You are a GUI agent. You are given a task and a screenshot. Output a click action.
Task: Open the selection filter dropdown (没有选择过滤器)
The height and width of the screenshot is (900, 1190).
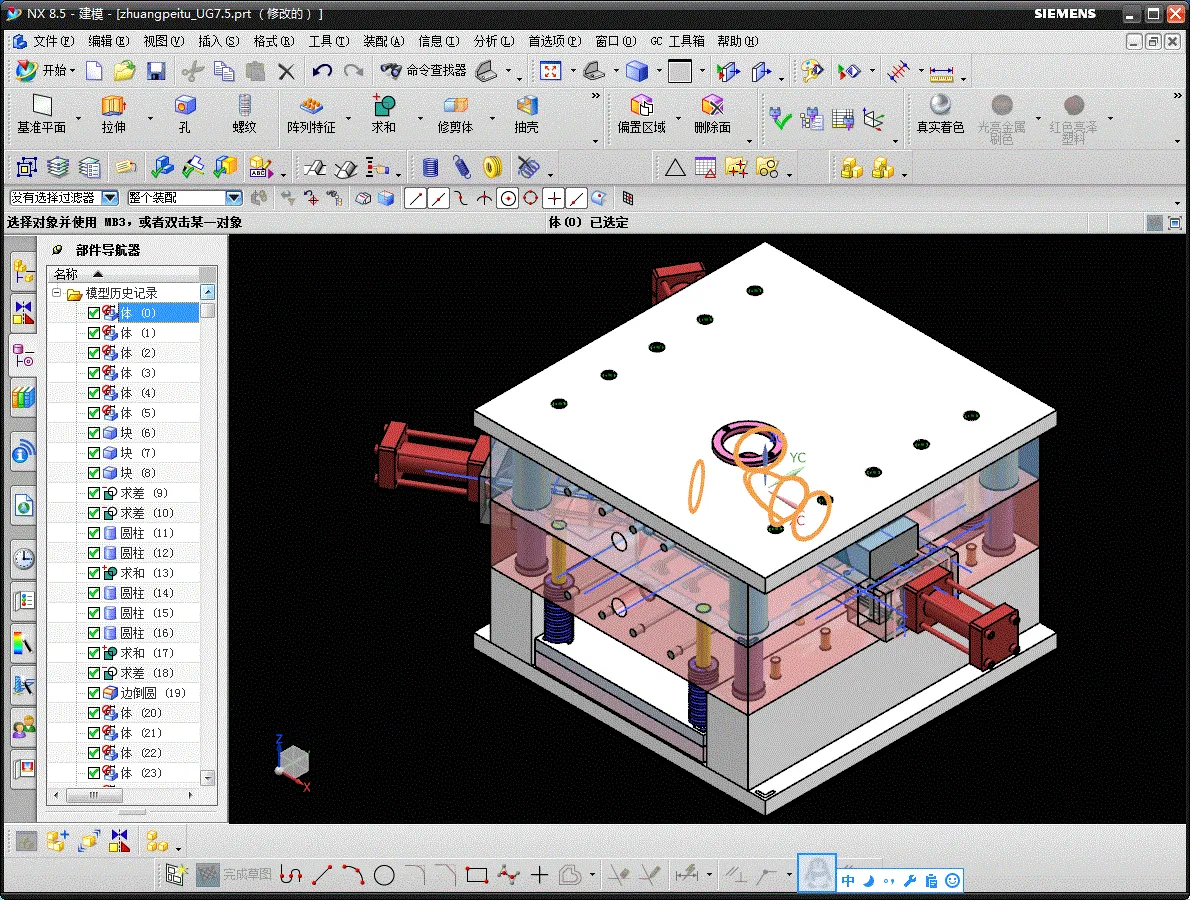tap(110, 198)
